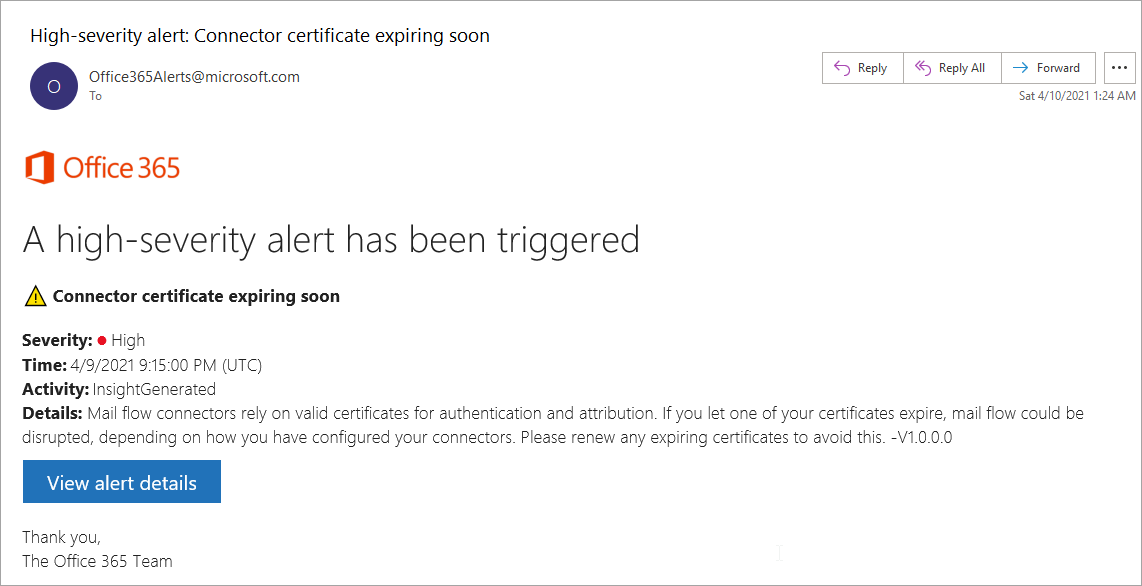Click the InsightGenerated activity text
Screen dimensions: 1142x586
(154, 389)
